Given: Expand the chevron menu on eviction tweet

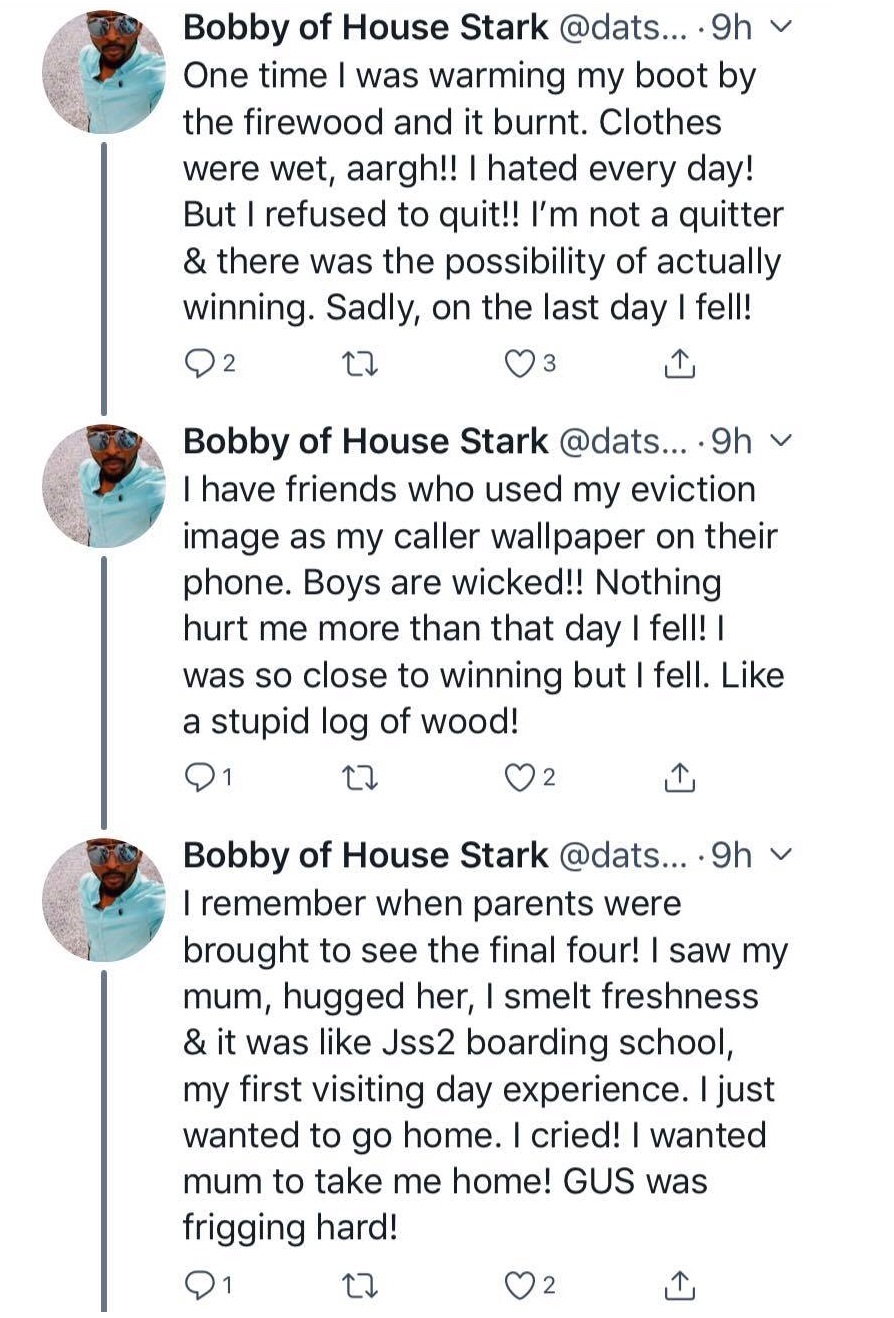Looking at the screenshot, I should tap(784, 440).
